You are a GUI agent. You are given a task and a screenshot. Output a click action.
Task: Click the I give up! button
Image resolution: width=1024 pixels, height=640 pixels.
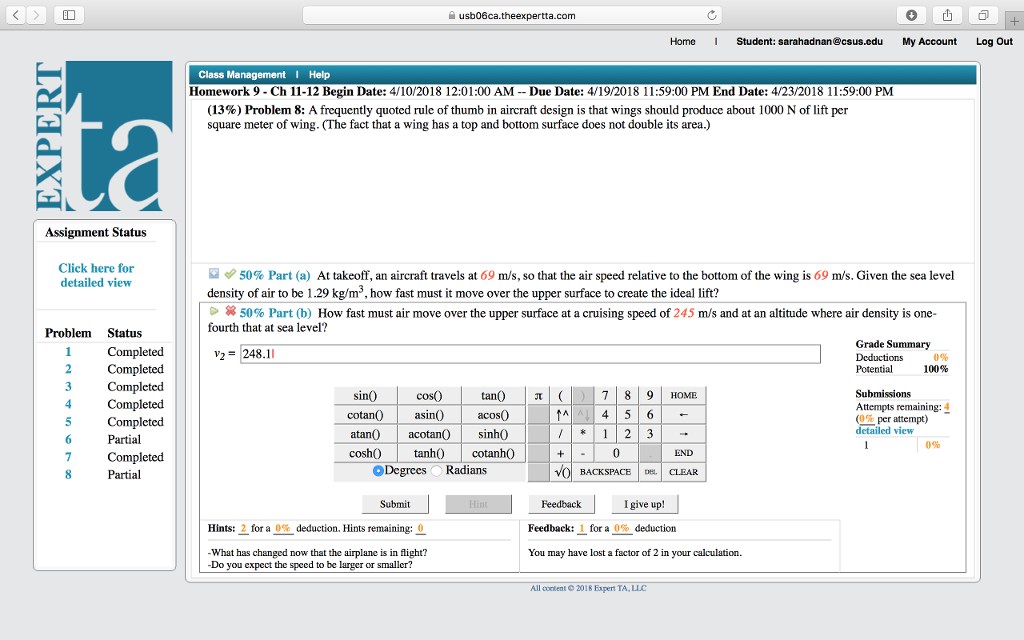[x=643, y=504]
